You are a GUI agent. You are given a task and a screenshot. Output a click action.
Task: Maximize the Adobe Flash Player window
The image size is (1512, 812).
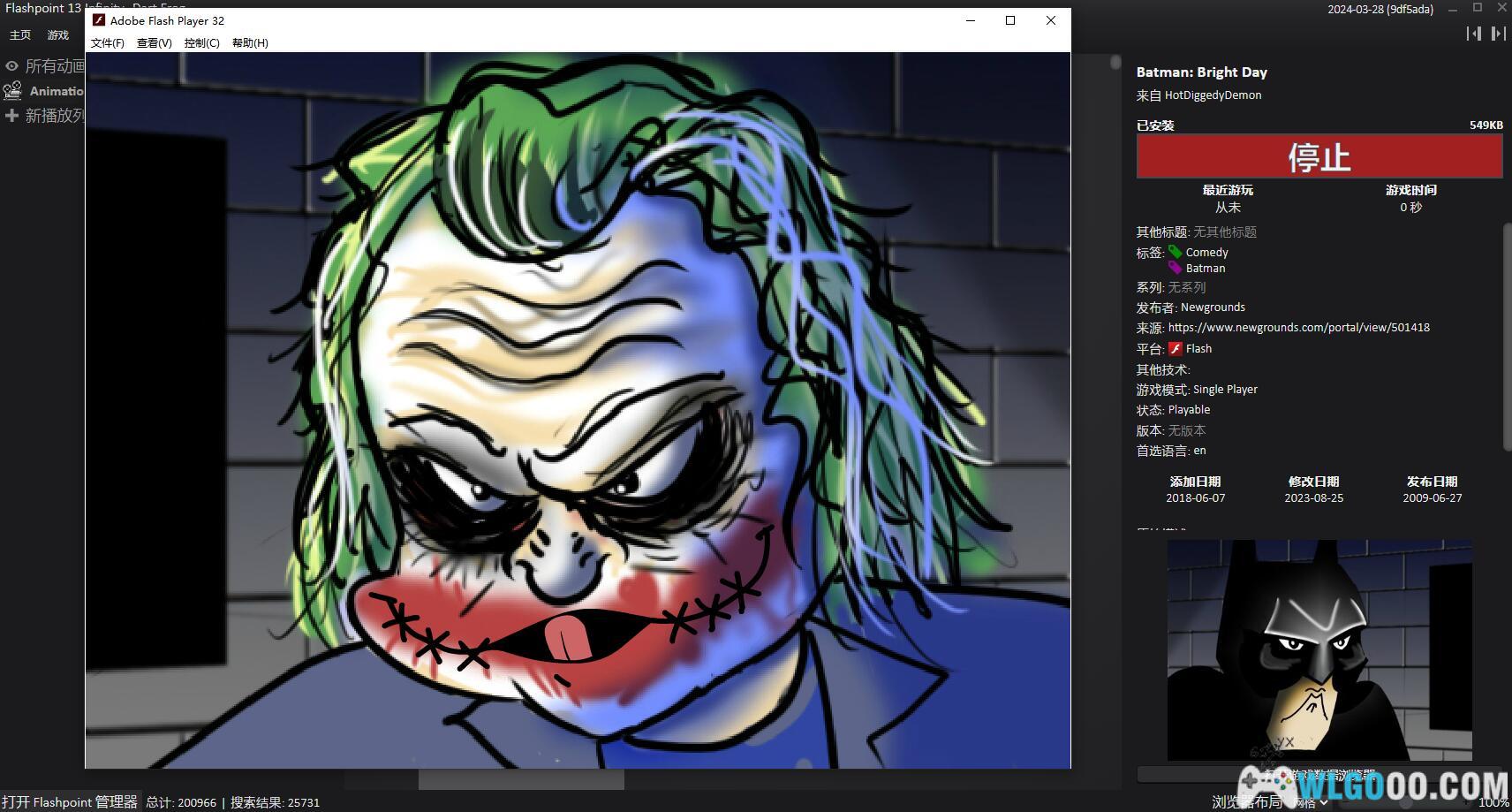pyautogui.click(x=1010, y=20)
